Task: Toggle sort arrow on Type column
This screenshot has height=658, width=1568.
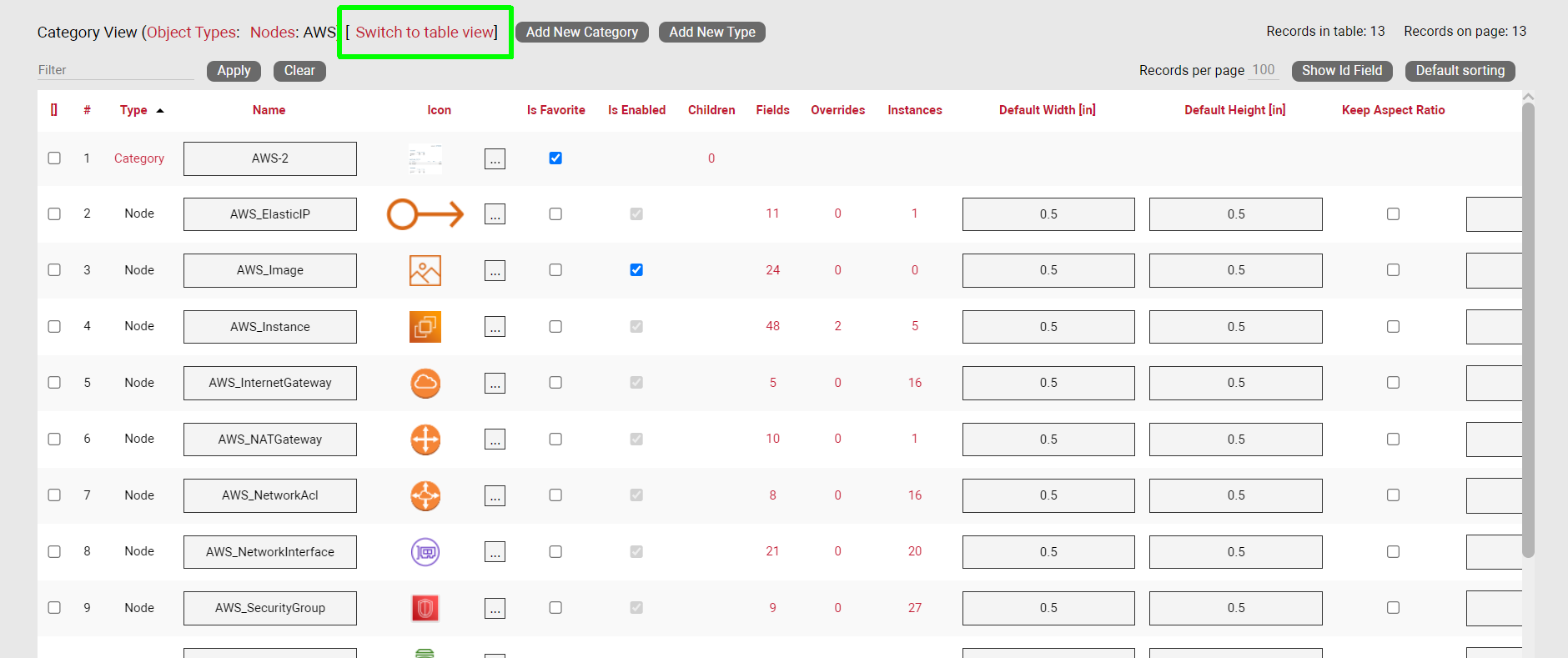Action: coord(160,110)
